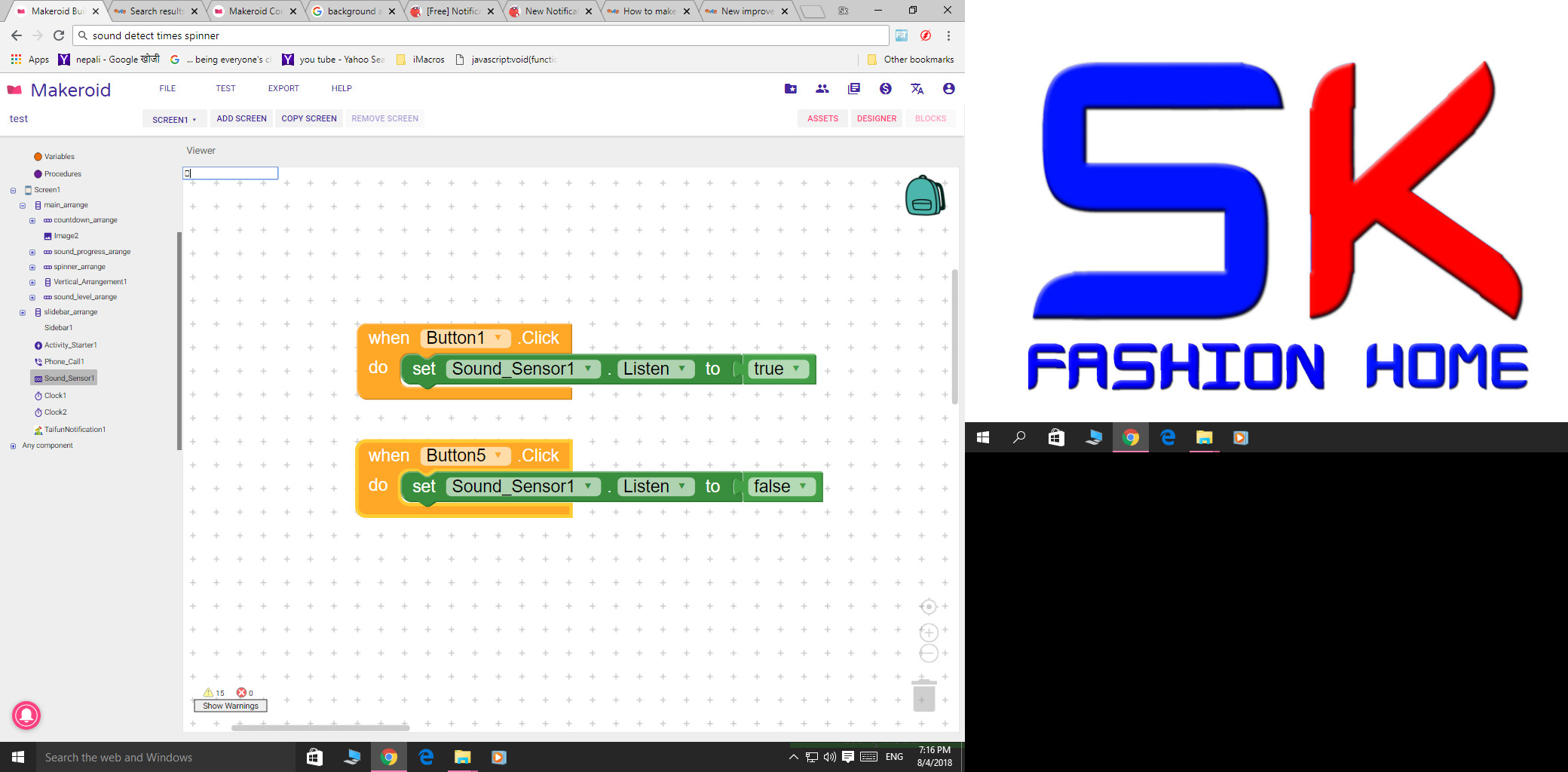The height and width of the screenshot is (772, 1568).
Task: Collapse the Screen1 tree node
Action: [13, 190]
